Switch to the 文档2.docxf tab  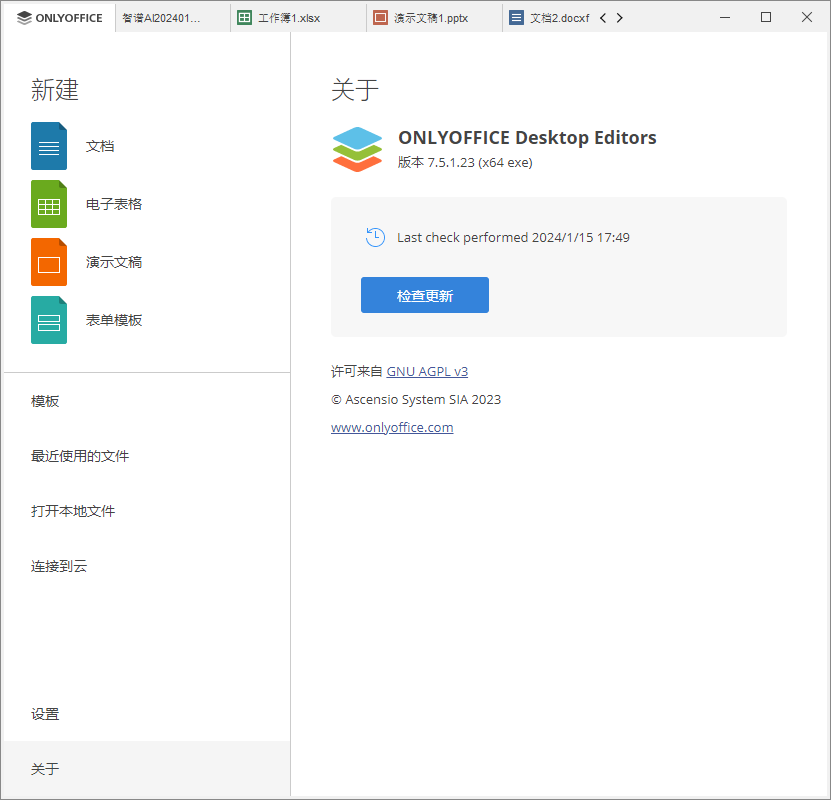click(x=549, y=18)
